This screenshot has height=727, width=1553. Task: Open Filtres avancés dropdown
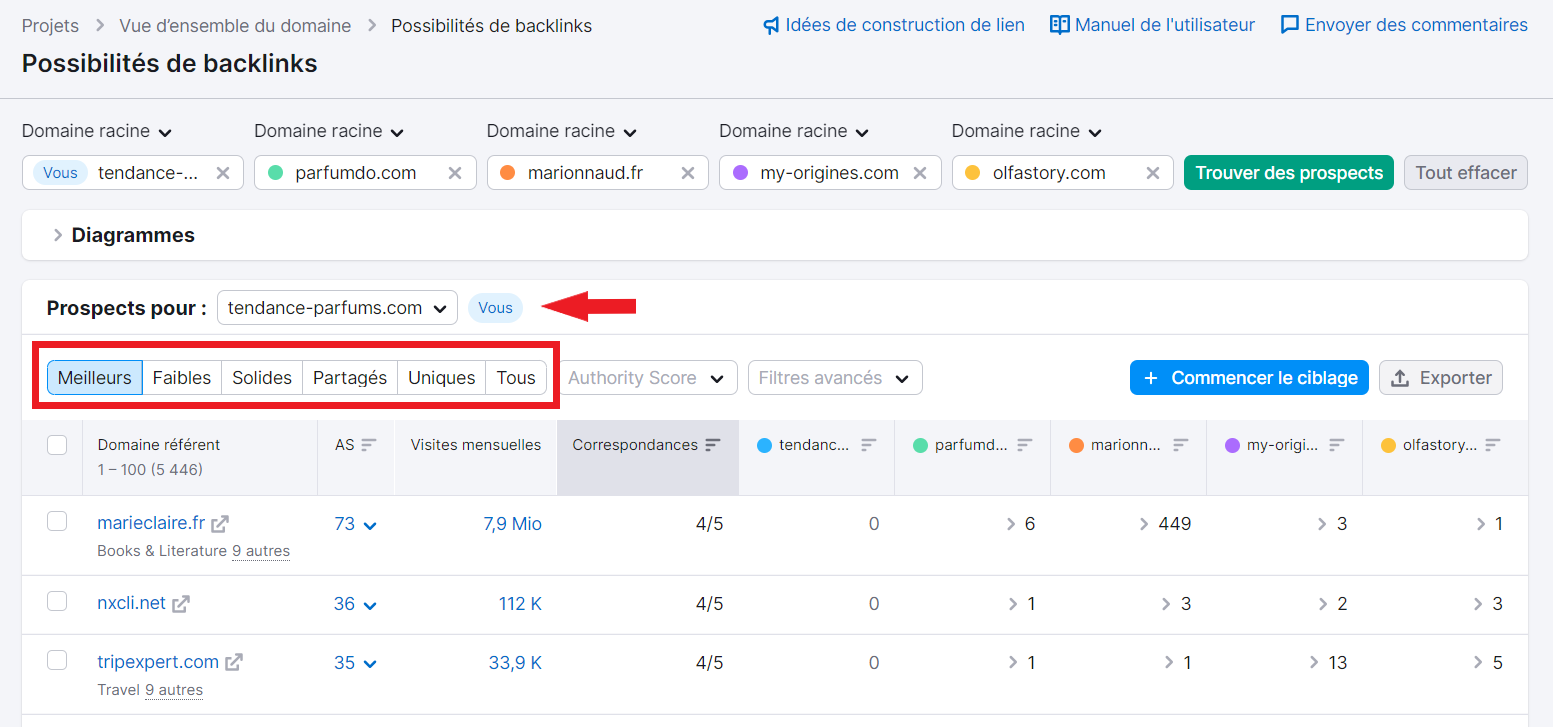coord(835,378)
